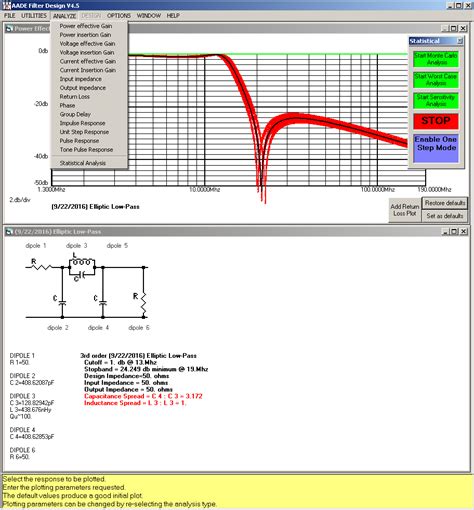Image resolution: width=474 pixels, height=510 pixels.
Task: Open Statistical Analysis from menu
Action: [83, 163]
